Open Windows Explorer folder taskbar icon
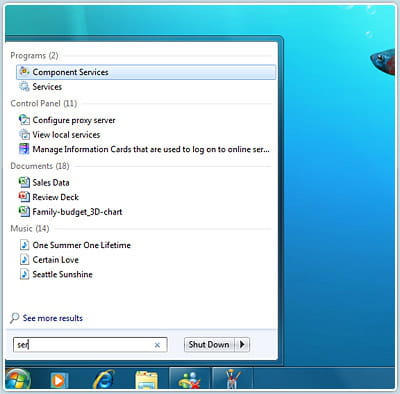Viewport: 400px width, 394px height. point(147,380)
